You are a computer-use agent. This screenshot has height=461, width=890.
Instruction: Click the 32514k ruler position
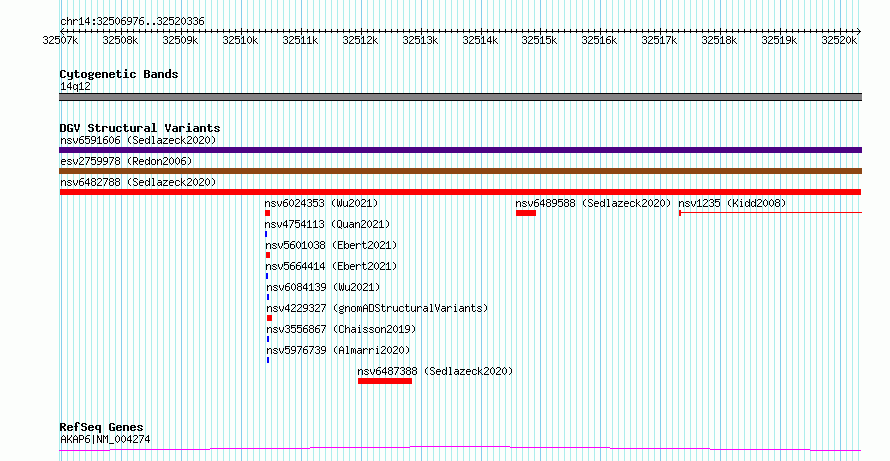click(x=480, y=40)
